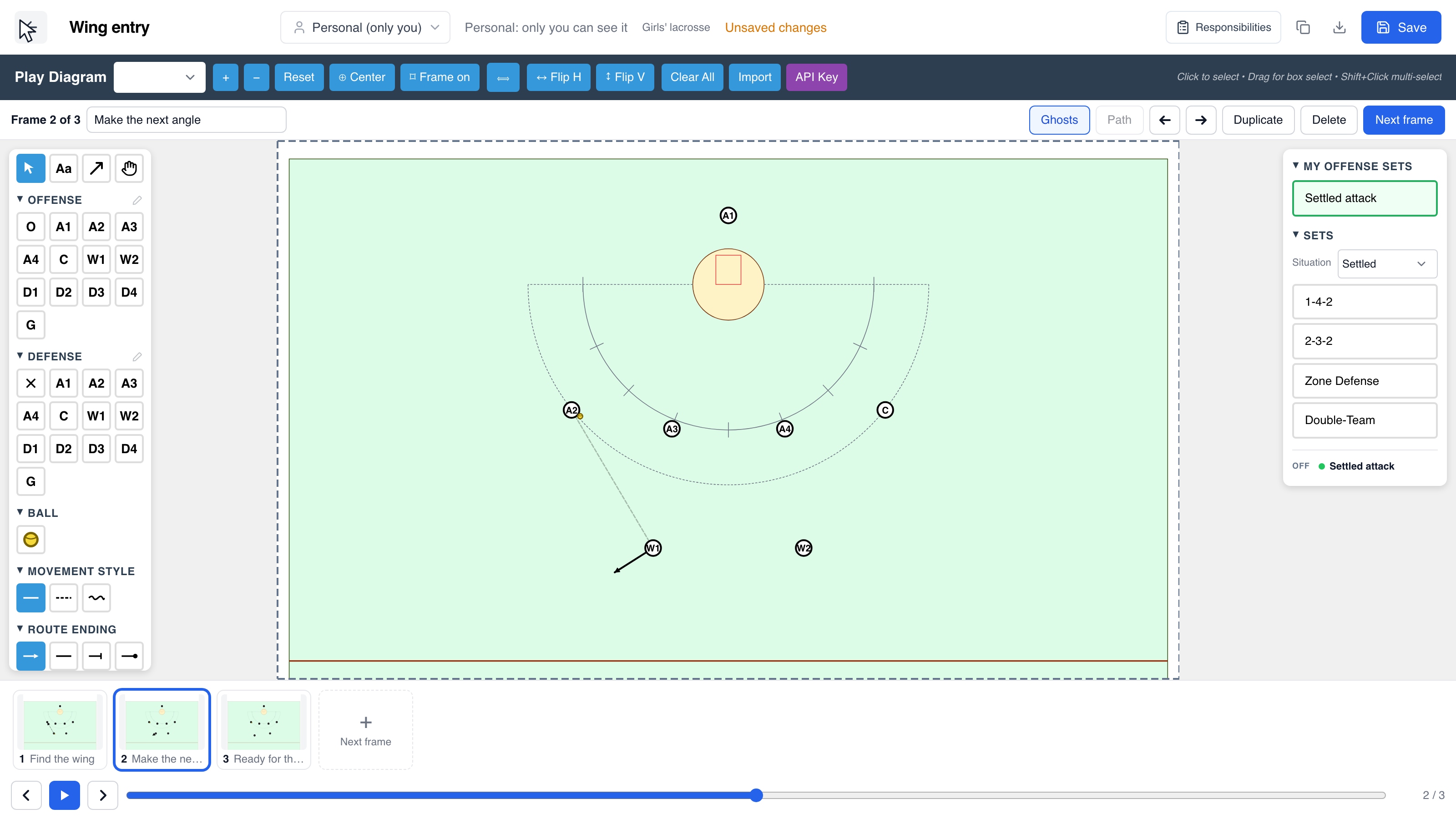Go to next frame with right arrow
The image size is (1456, 819).
click(x=1201, y=120)
